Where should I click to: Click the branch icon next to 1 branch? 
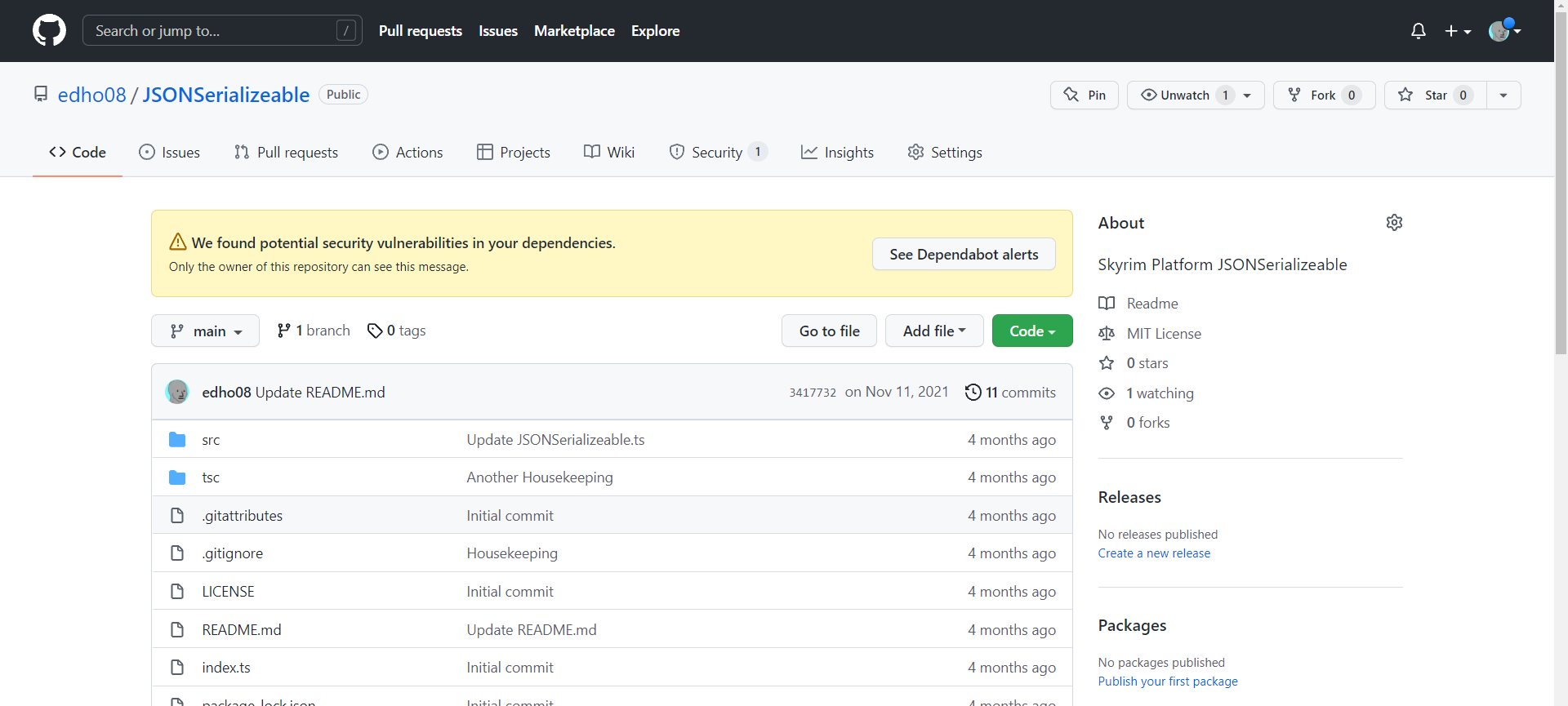(x=283, y=331)
